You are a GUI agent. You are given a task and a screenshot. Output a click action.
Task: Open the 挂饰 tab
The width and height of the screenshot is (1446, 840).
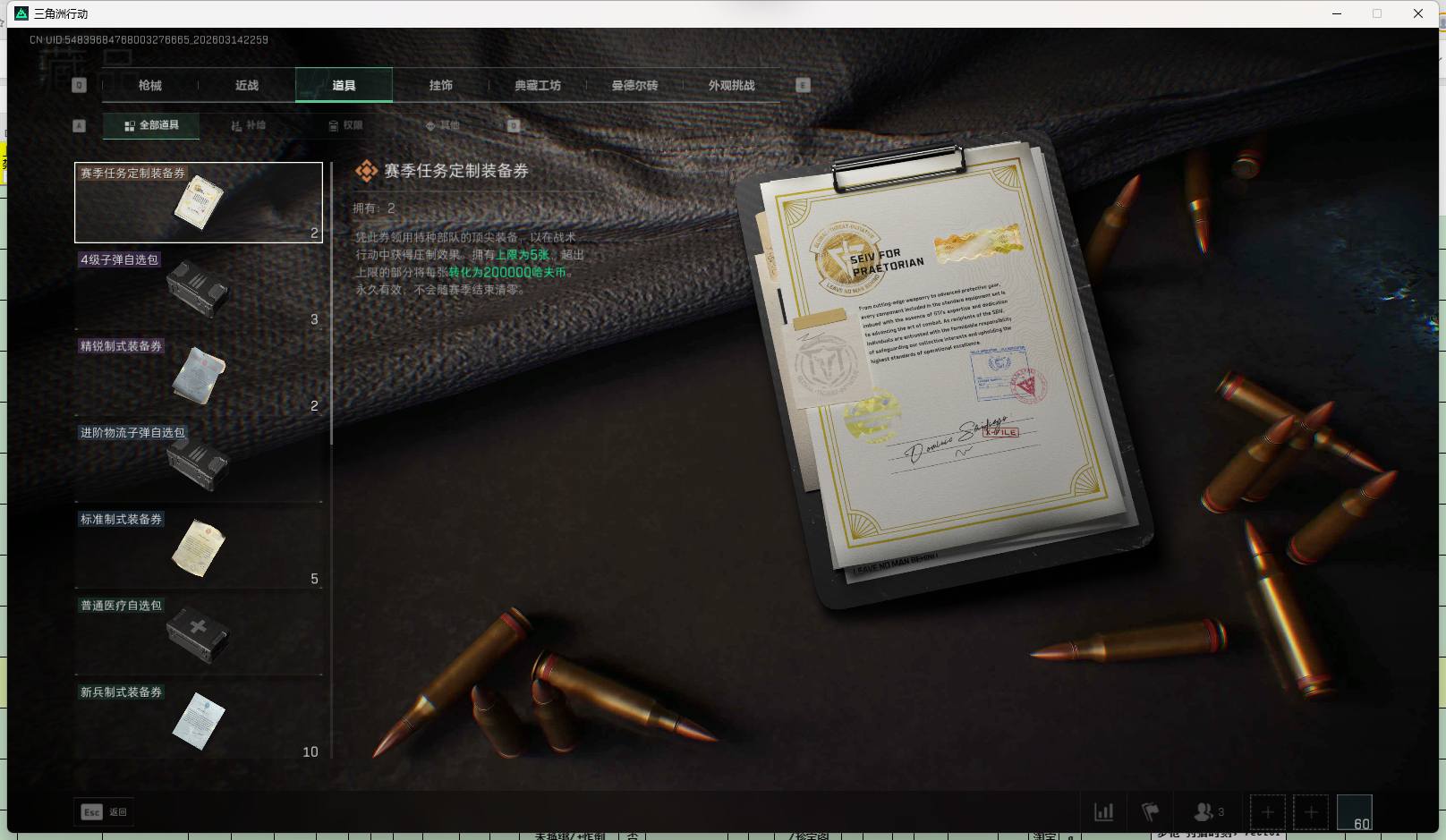pyautogui.click(x=440, y=85)
